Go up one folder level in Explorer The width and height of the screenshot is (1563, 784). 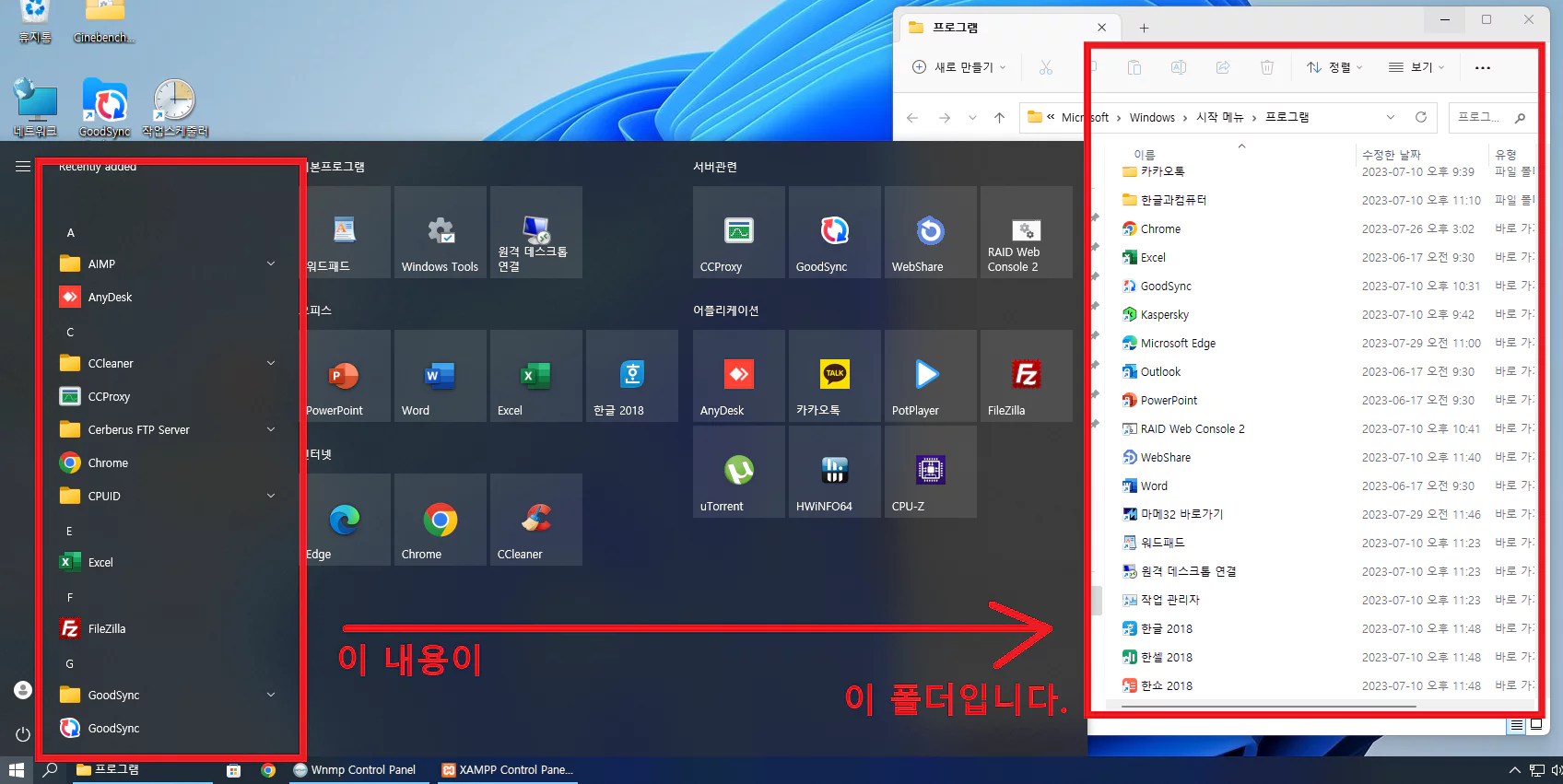pyautogui.click(x=999, y=117)
